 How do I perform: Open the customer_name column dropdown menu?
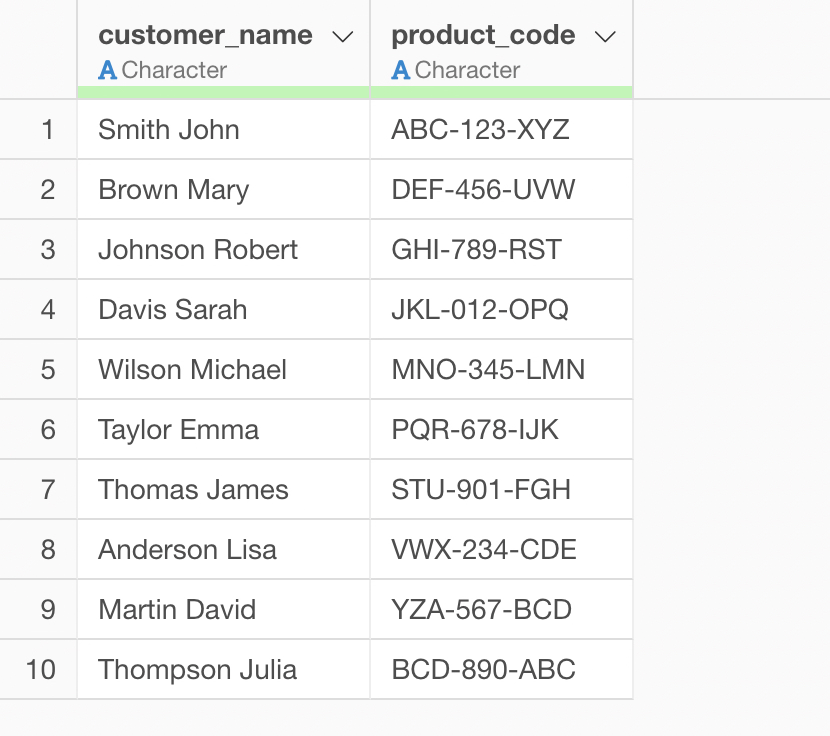coord(342,37)
